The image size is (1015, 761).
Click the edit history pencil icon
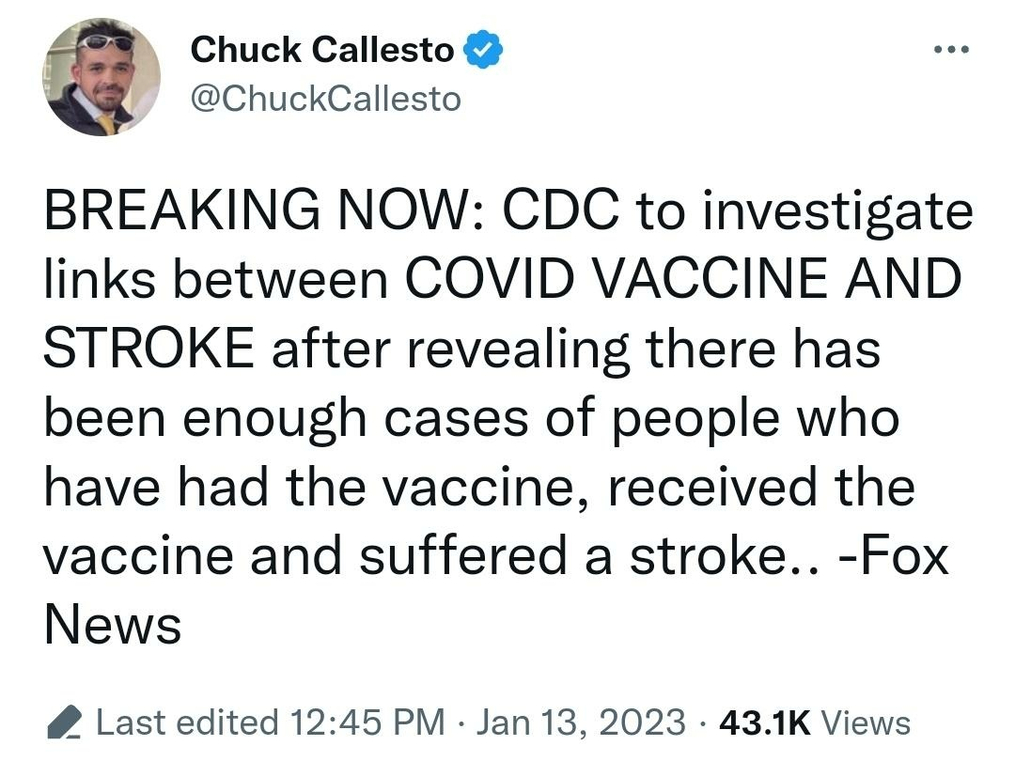[x=65, y=721]
